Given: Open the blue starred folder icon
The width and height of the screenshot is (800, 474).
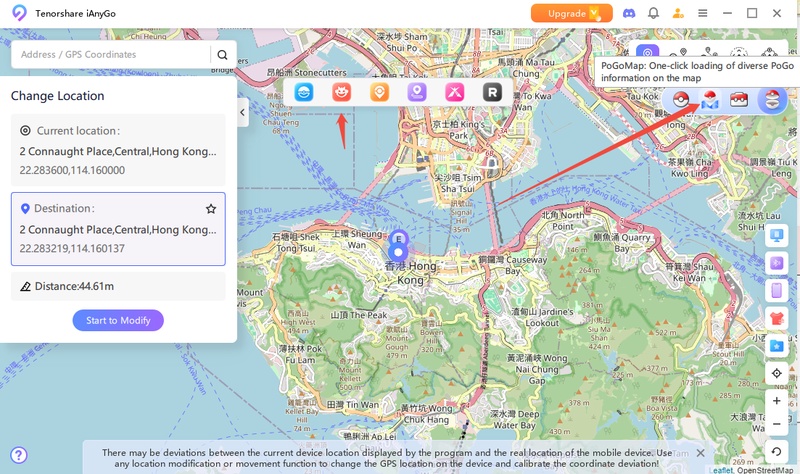Looking at the screenshot, I should (777, 345).
